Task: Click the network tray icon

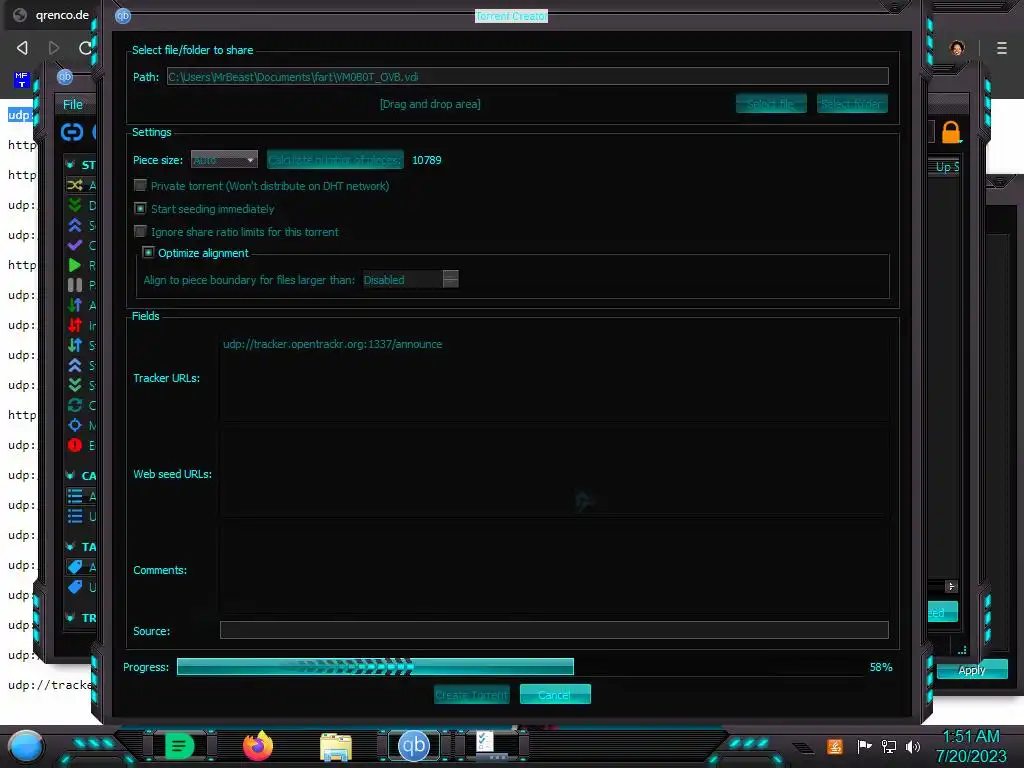Action: (888, 746)
